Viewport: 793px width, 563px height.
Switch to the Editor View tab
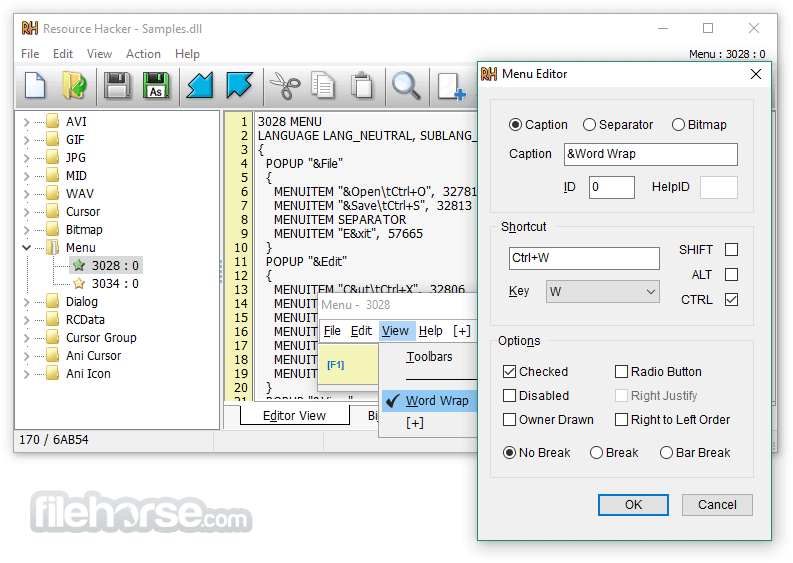tap(294, 415)
